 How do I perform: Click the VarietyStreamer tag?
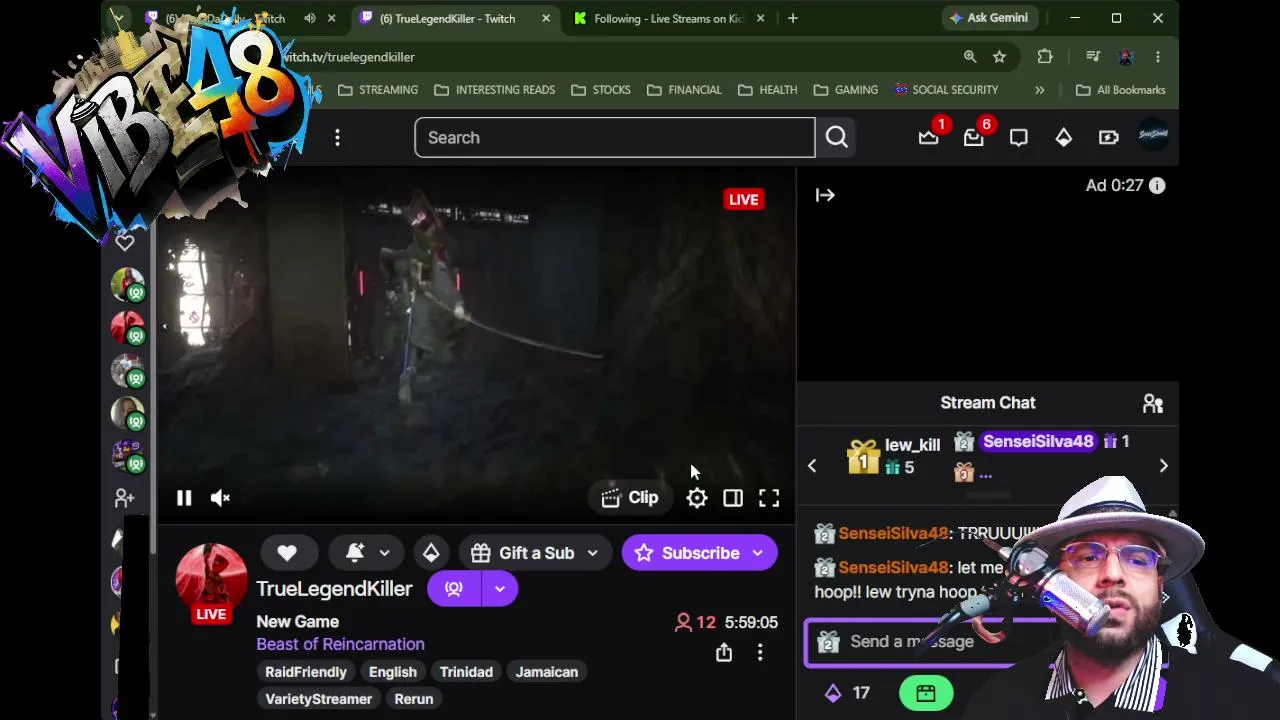click(318, 699)
